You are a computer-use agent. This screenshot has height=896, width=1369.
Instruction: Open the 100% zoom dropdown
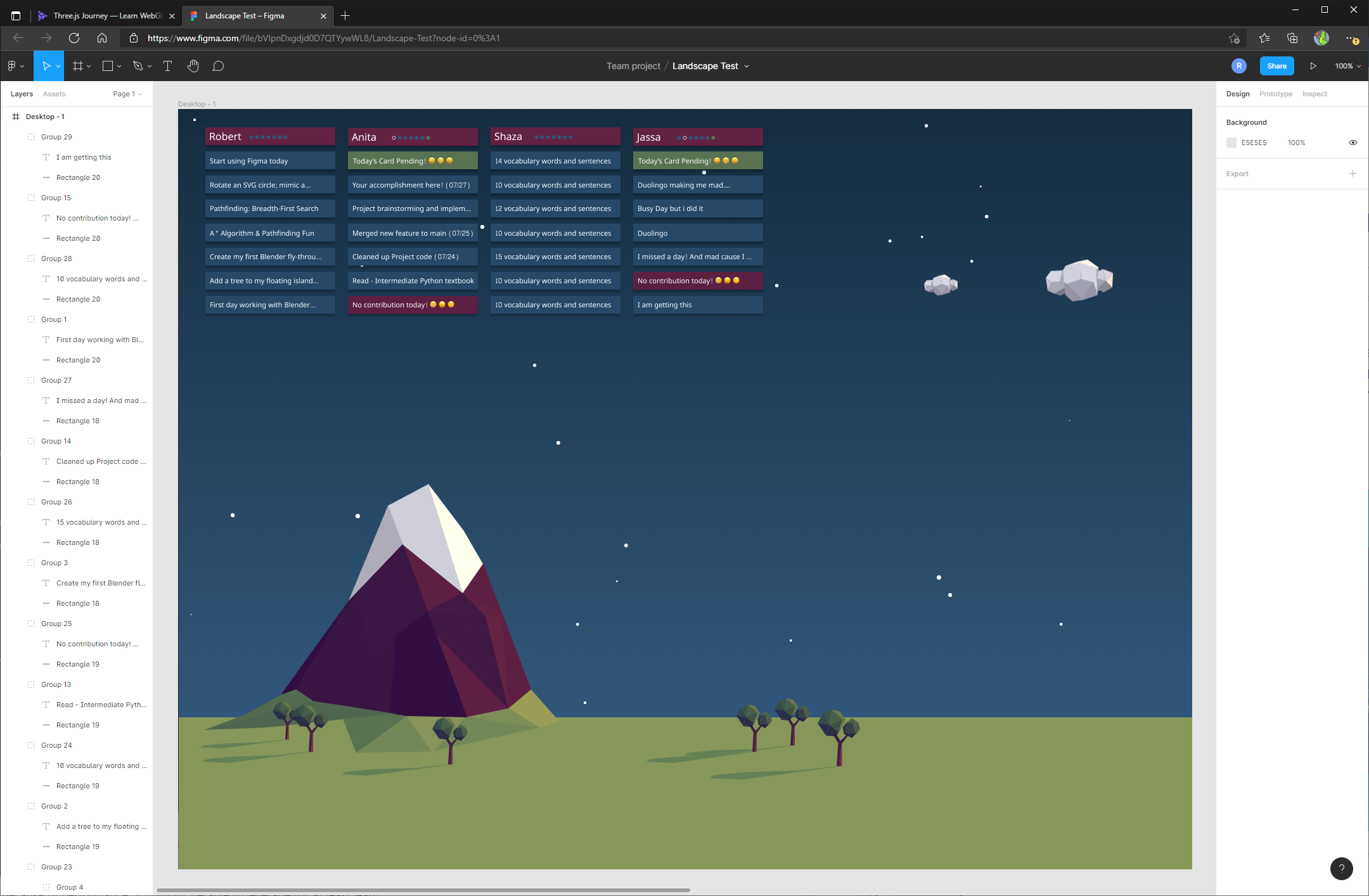(x=1347, y=66)
